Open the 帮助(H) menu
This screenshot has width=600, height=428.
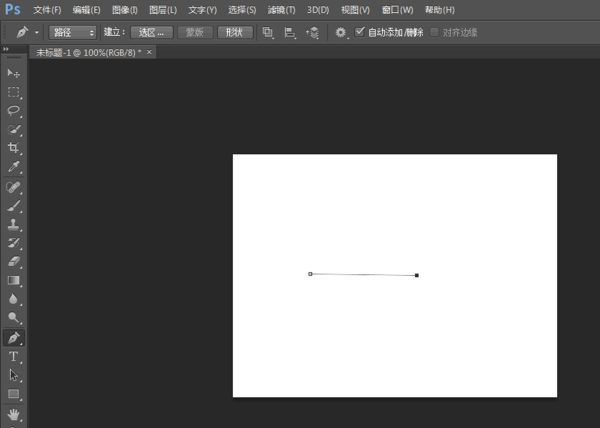[x=440, y=10]
